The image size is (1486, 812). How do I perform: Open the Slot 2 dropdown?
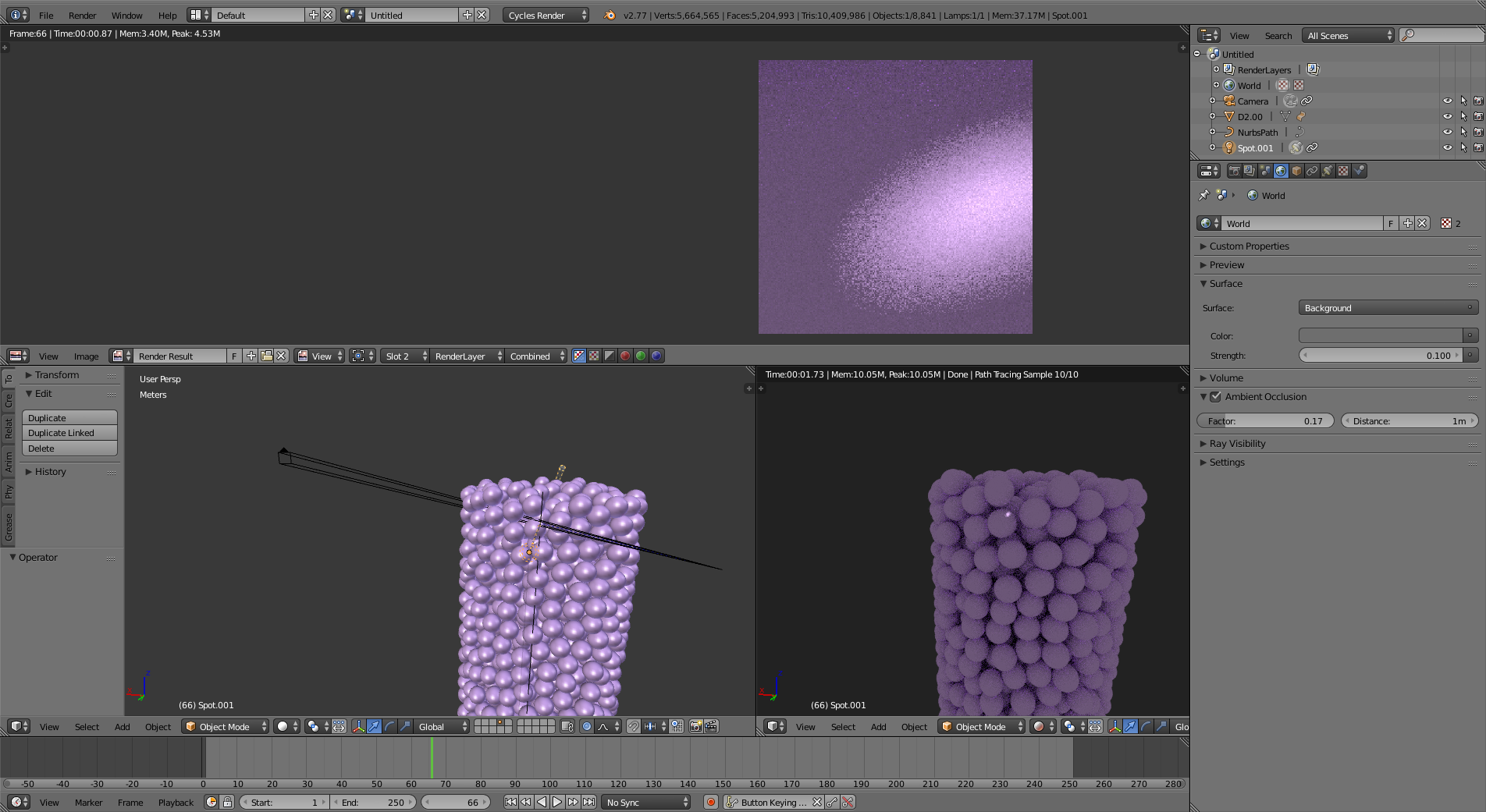[x=405, y=356]
